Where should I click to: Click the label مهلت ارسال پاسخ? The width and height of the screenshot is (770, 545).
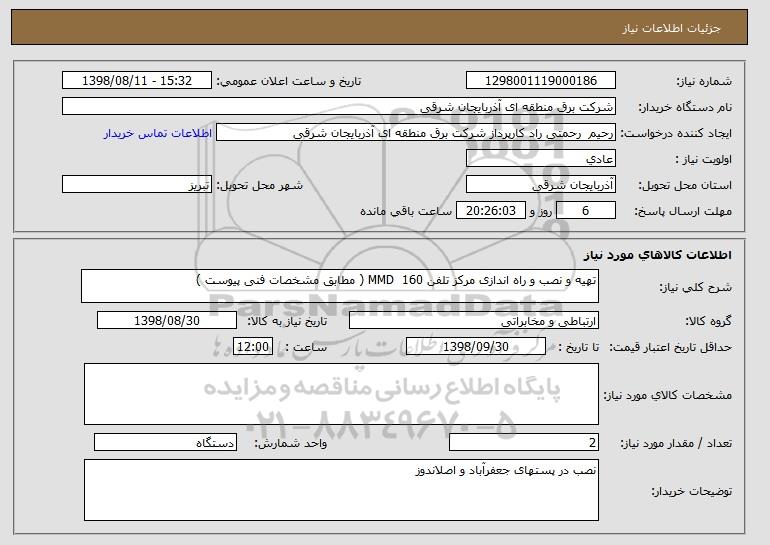[683, 212]
